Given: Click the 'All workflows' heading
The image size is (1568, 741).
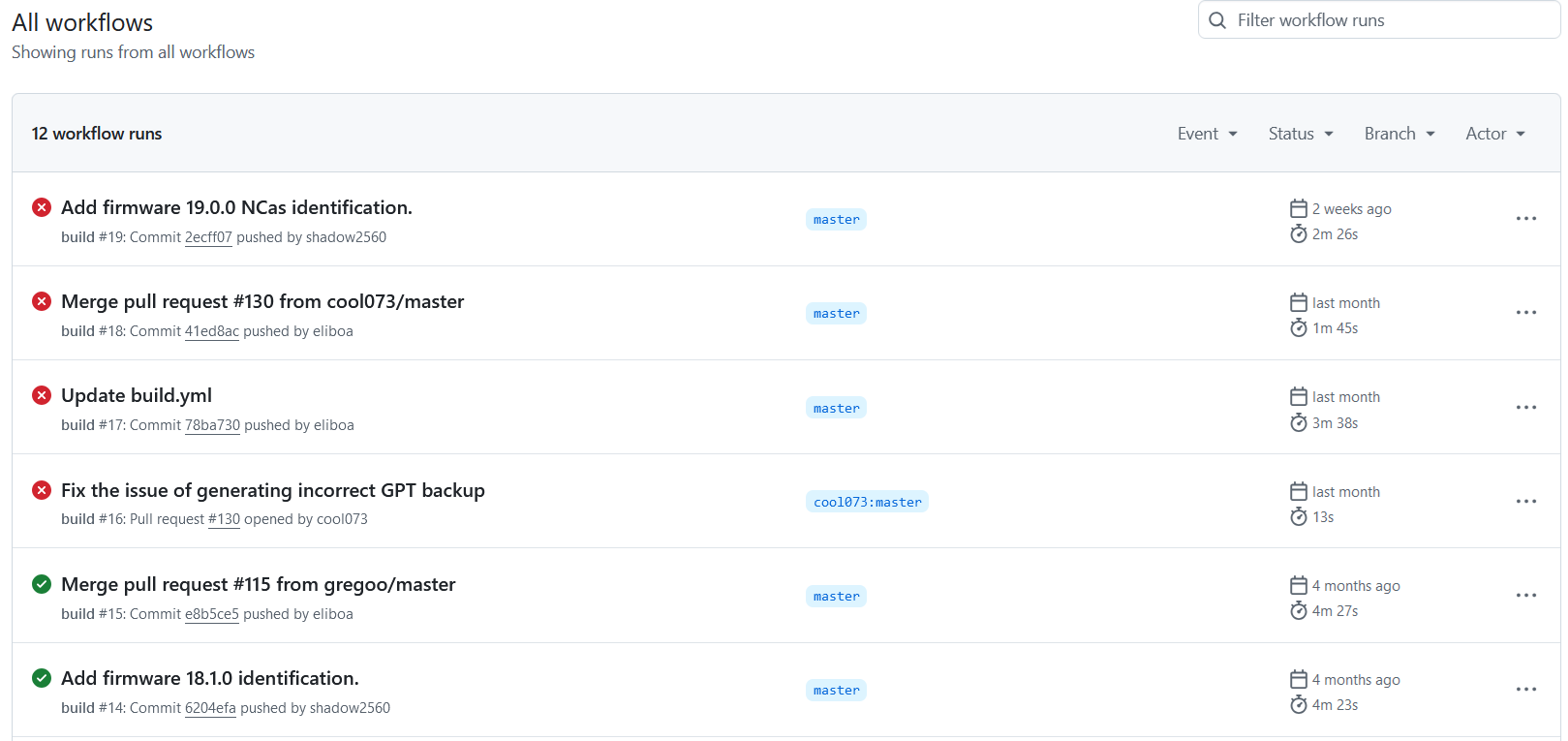Looking at the screenshot, I should [82, 22].
